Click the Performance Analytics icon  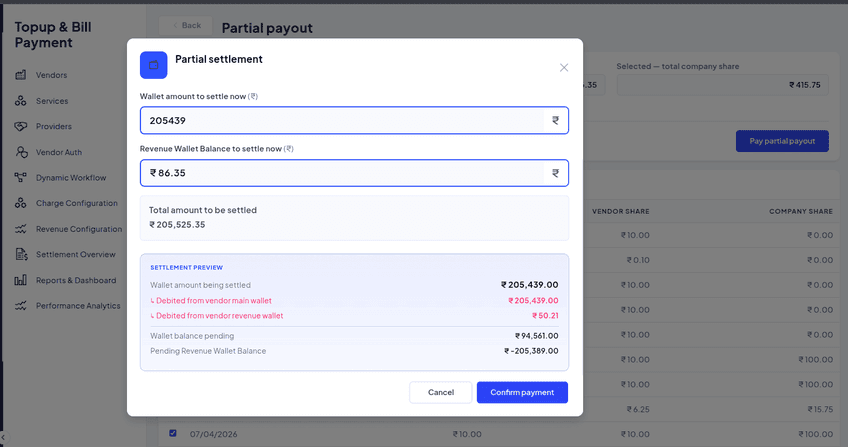(21, 306)
